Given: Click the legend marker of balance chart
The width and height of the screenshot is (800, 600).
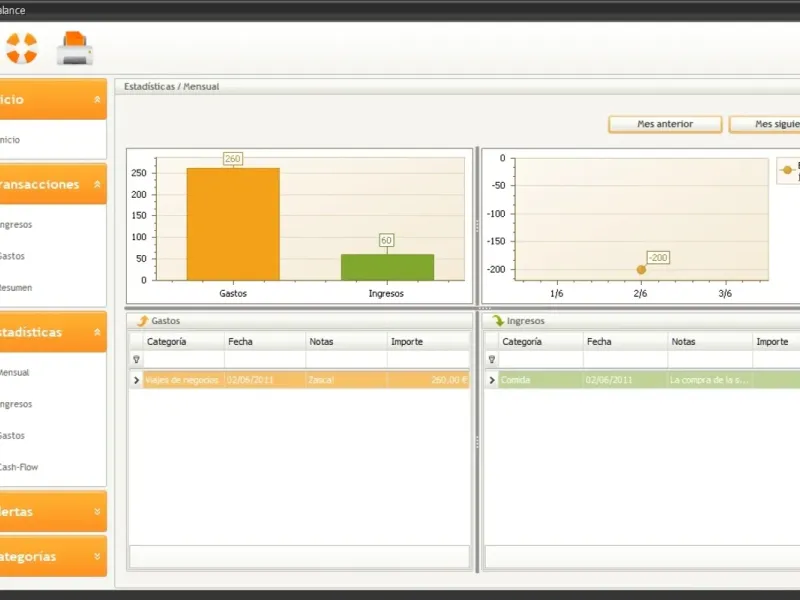Looking at the screenshot, I should pyautogui.click(x=787, y=170).
